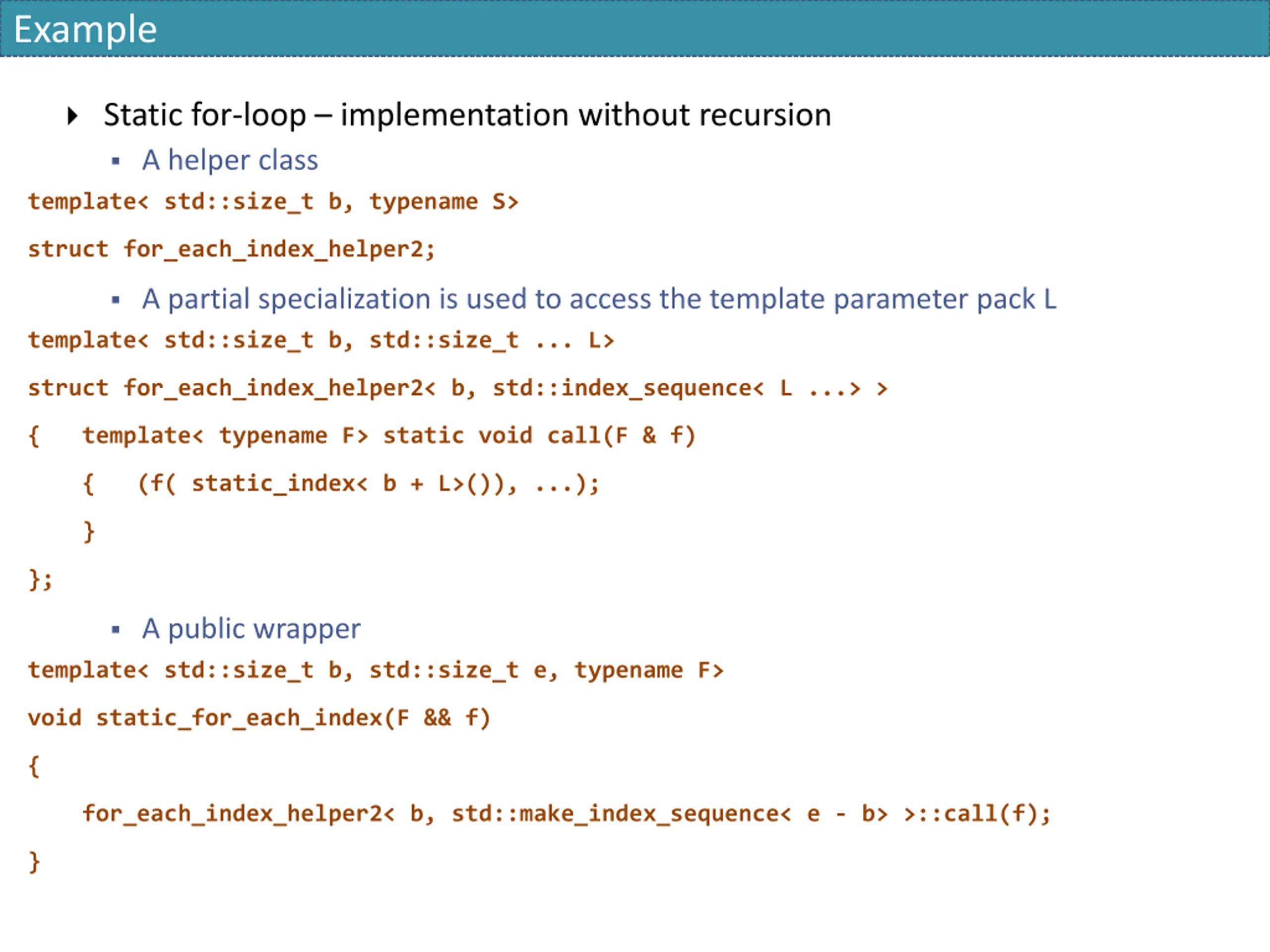Click the fold expression line "(f( static_index< b + L>()), ...);"
This screenshot has width=1270, height=952.
tap(368, 484)
